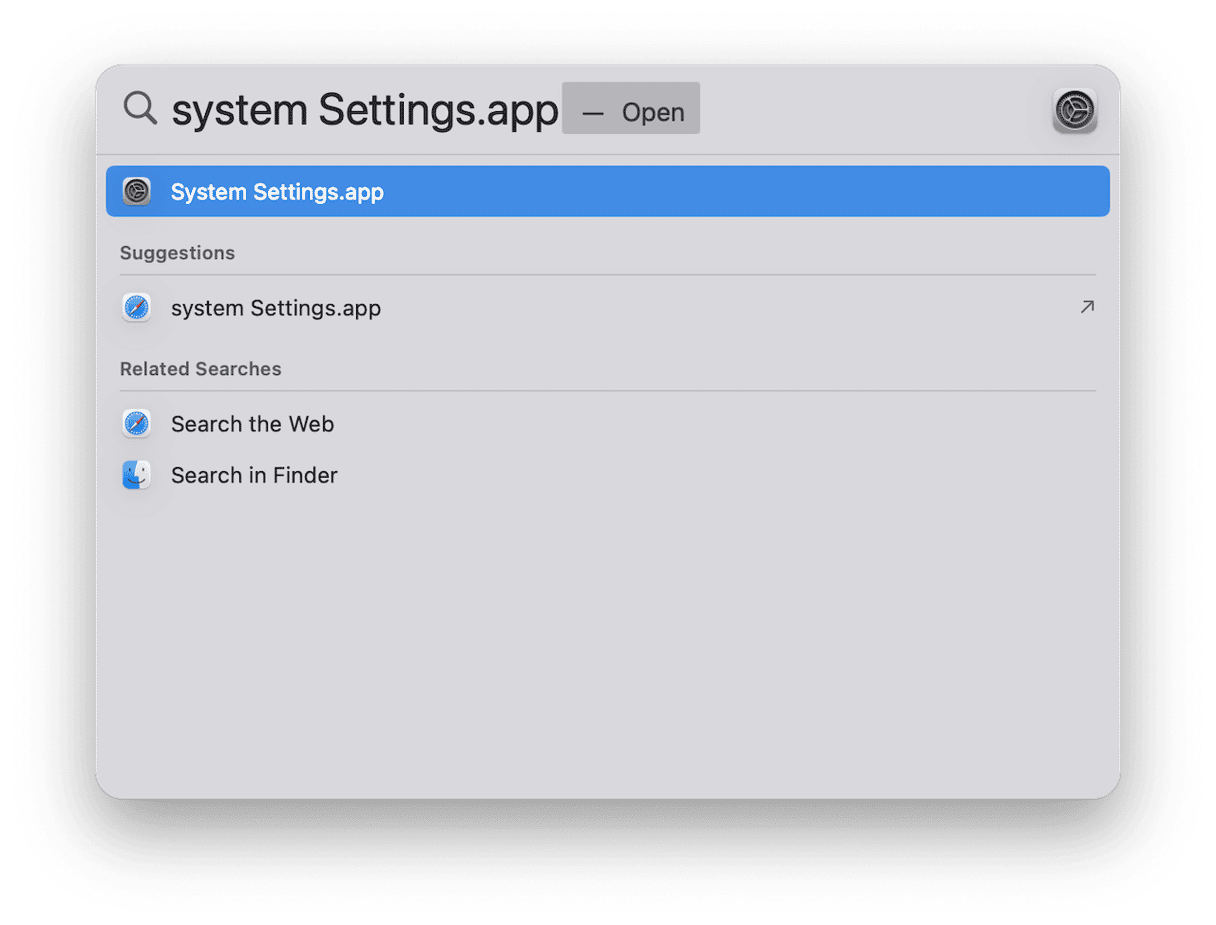1216x925 pixels.
Task: Click the large gear icon in search bar
Action: (1075, 110)
